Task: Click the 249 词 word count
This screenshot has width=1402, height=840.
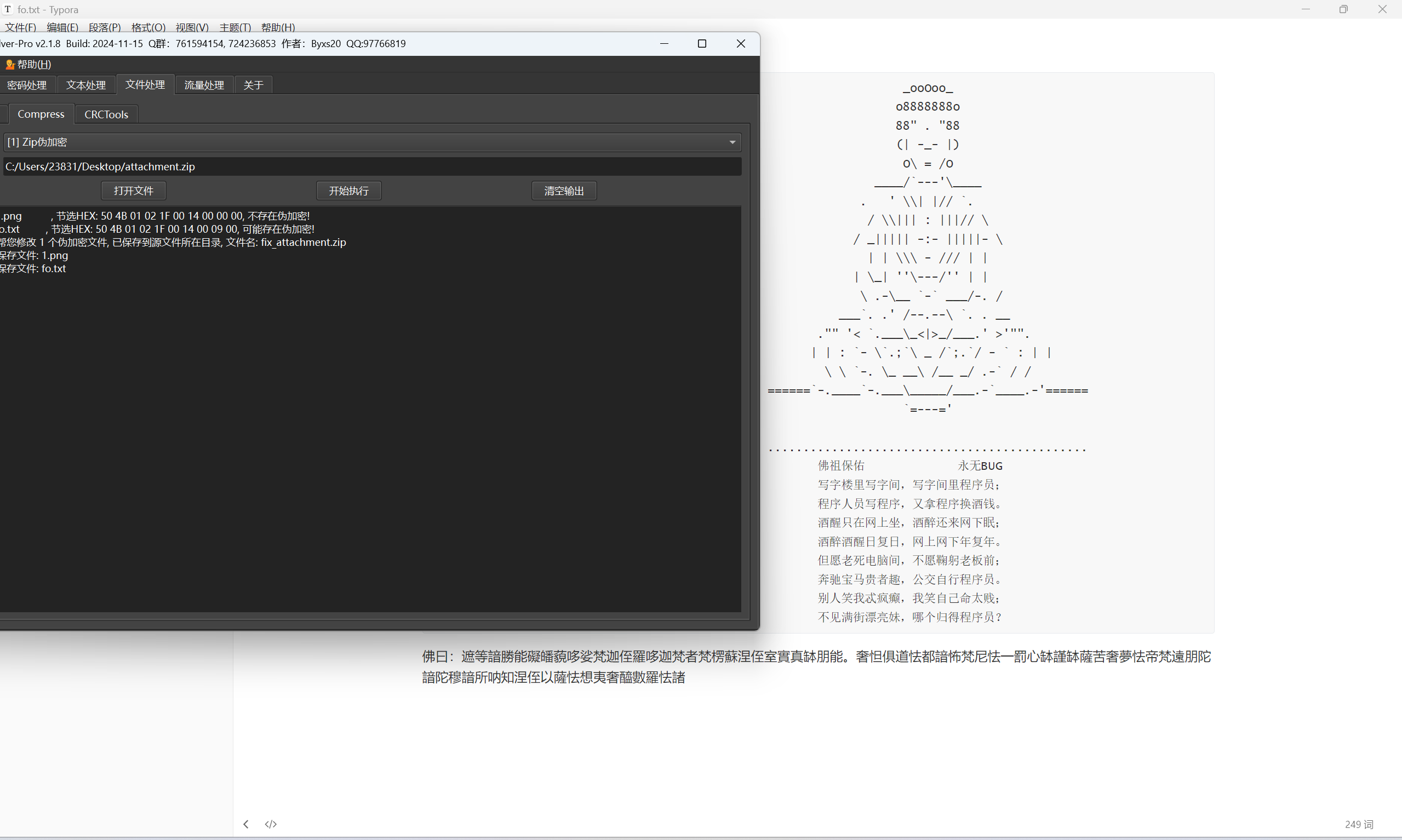Action: pyautogui.click(x=1359, y=825)
